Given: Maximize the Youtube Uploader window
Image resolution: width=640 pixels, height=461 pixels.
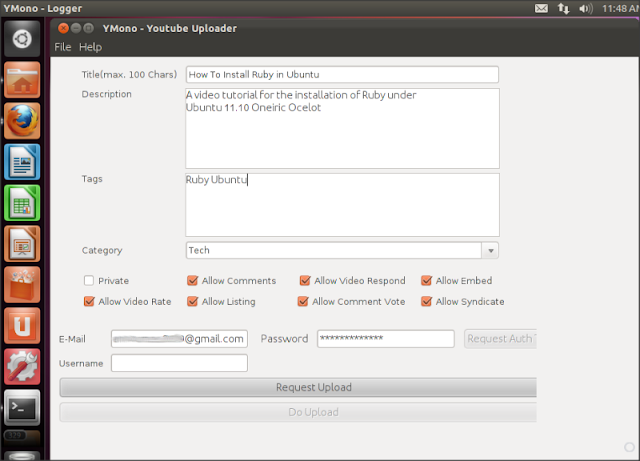Looking at the screenshot, I should [x=88, y=28].
